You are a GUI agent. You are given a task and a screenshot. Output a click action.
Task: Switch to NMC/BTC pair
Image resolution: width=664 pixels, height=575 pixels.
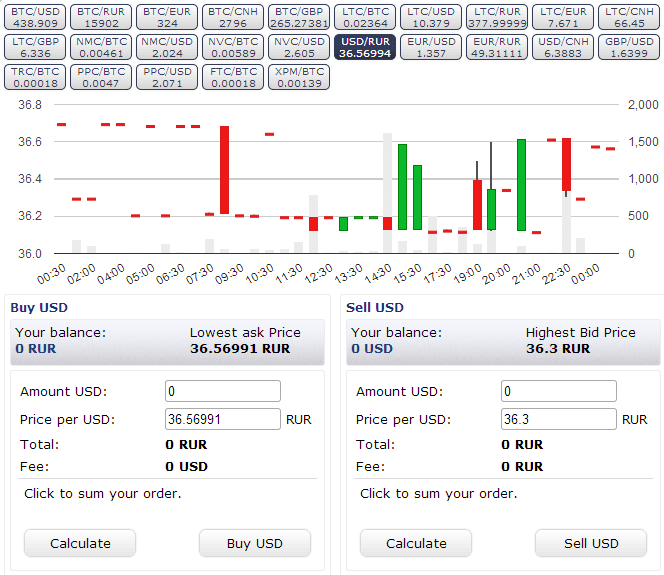[101, 47]
